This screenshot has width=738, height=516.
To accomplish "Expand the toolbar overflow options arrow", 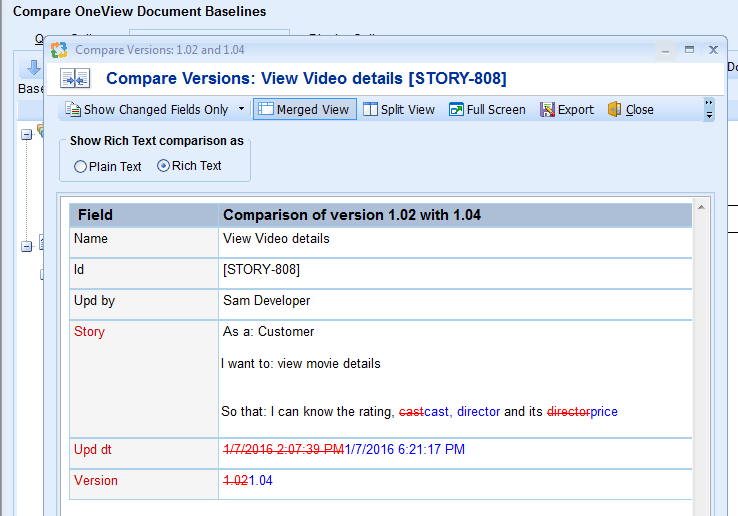I will tap(709, 110).
